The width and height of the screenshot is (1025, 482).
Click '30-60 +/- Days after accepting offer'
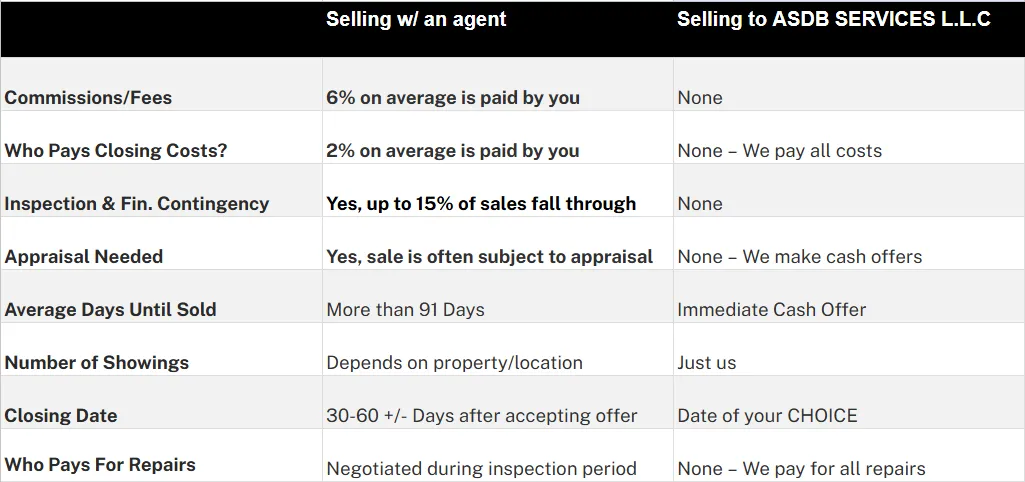point(482,415)
